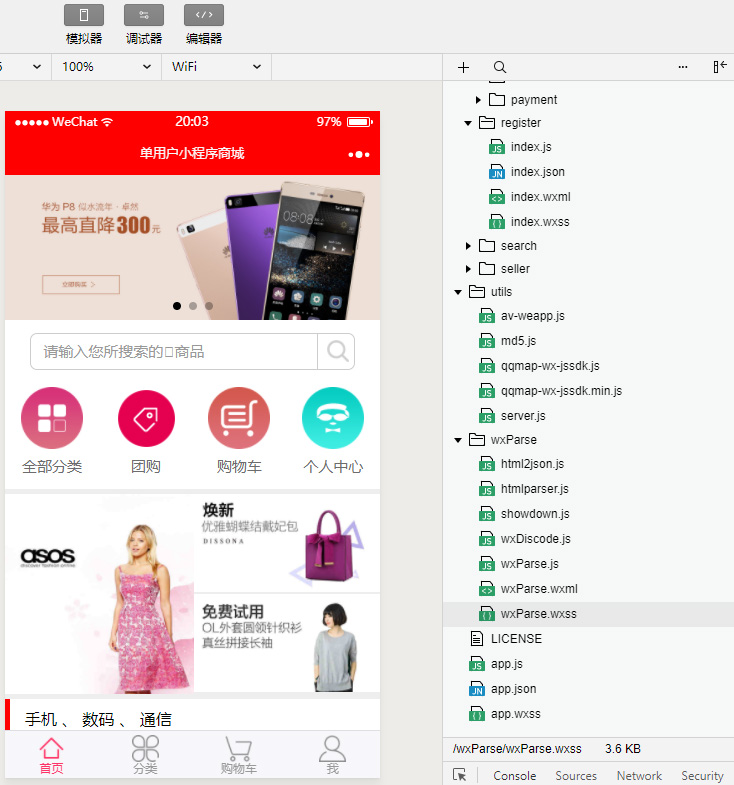Viewport: 734px width, 785px height.
Task: Switch to the Network tab
Action: click(639, 776)
